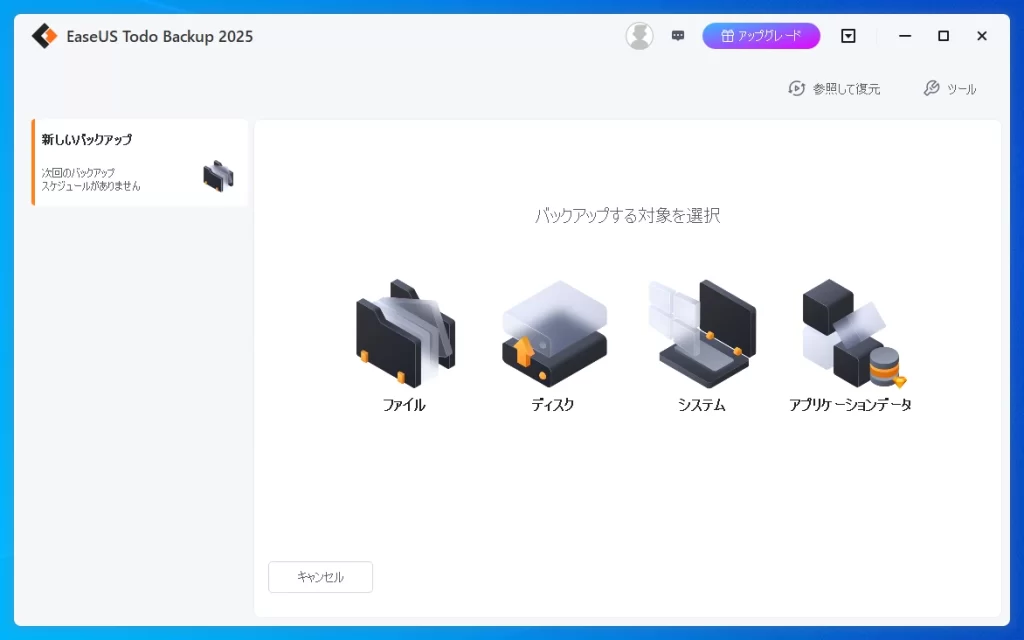The image size is (1024, 640).
Task: Click the feedback message icon
Action: (x=678, y=36)
